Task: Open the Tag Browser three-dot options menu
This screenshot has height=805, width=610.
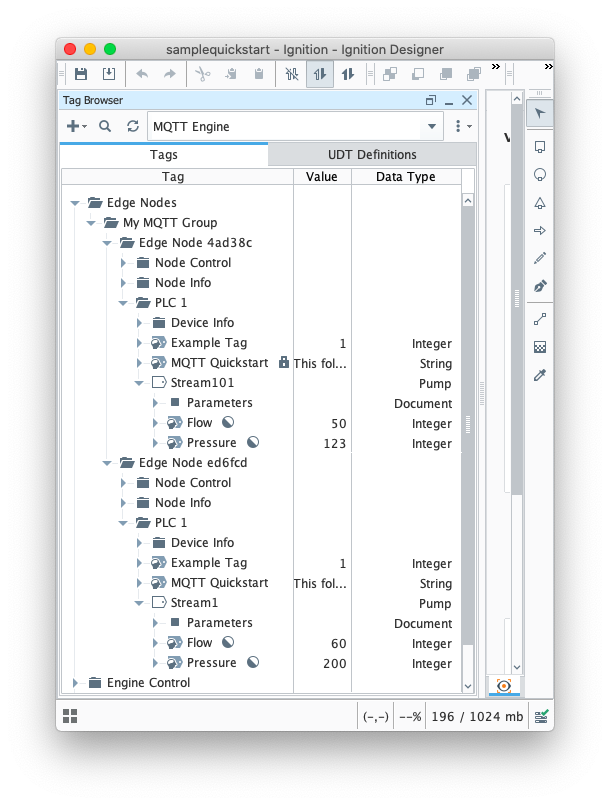Action: pyautogui.click(x=463, y=126)
